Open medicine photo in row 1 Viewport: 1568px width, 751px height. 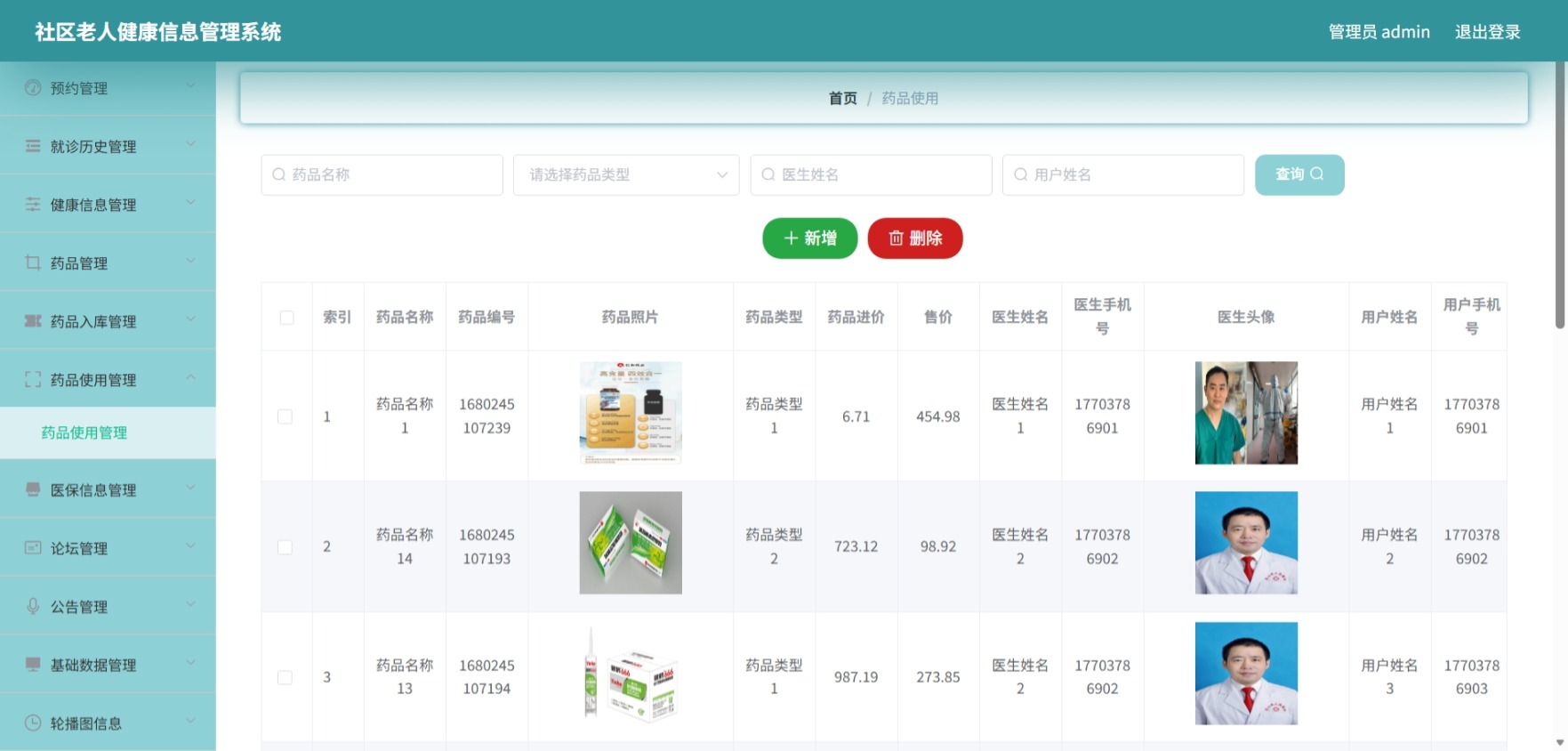pos(631,413)
